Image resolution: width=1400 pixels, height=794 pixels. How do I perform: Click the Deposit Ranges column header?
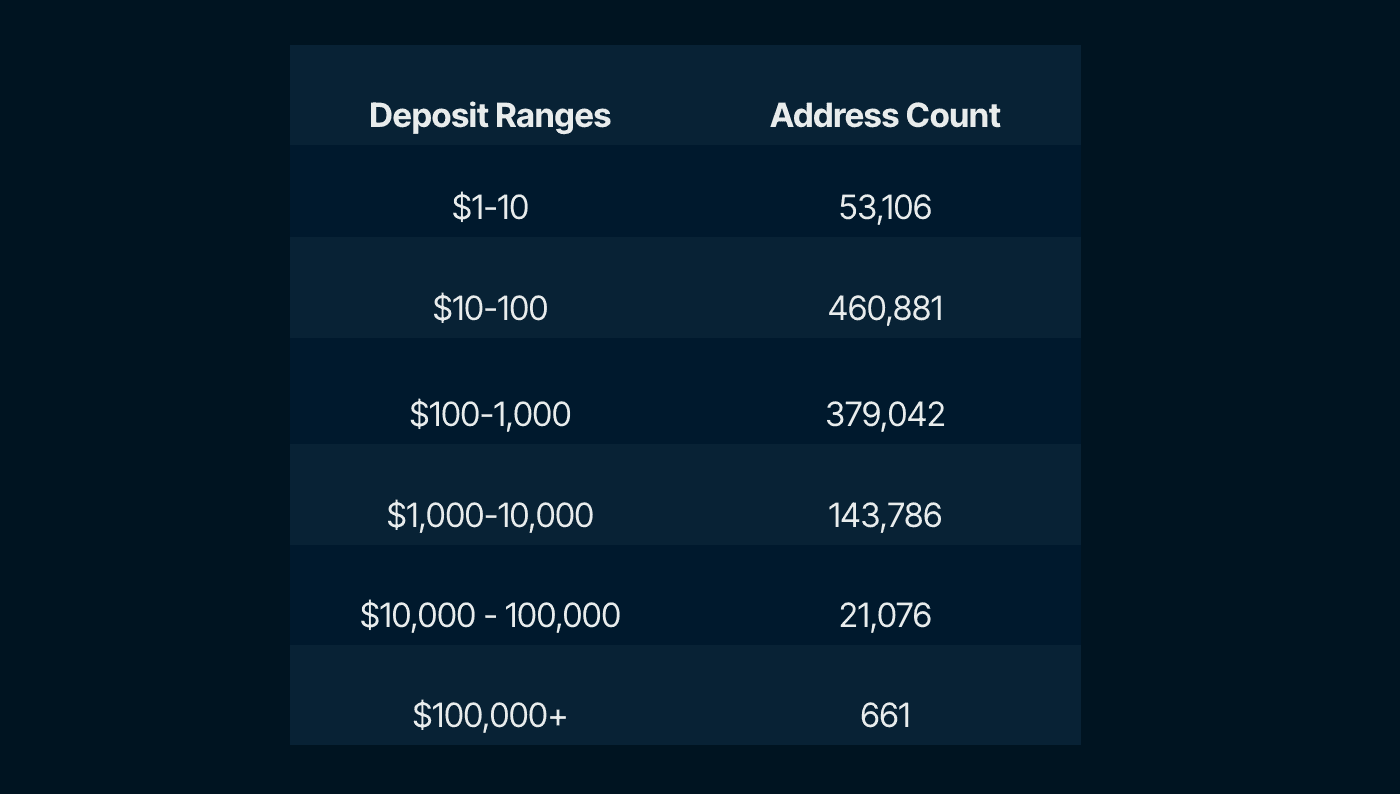pos(489,116)
